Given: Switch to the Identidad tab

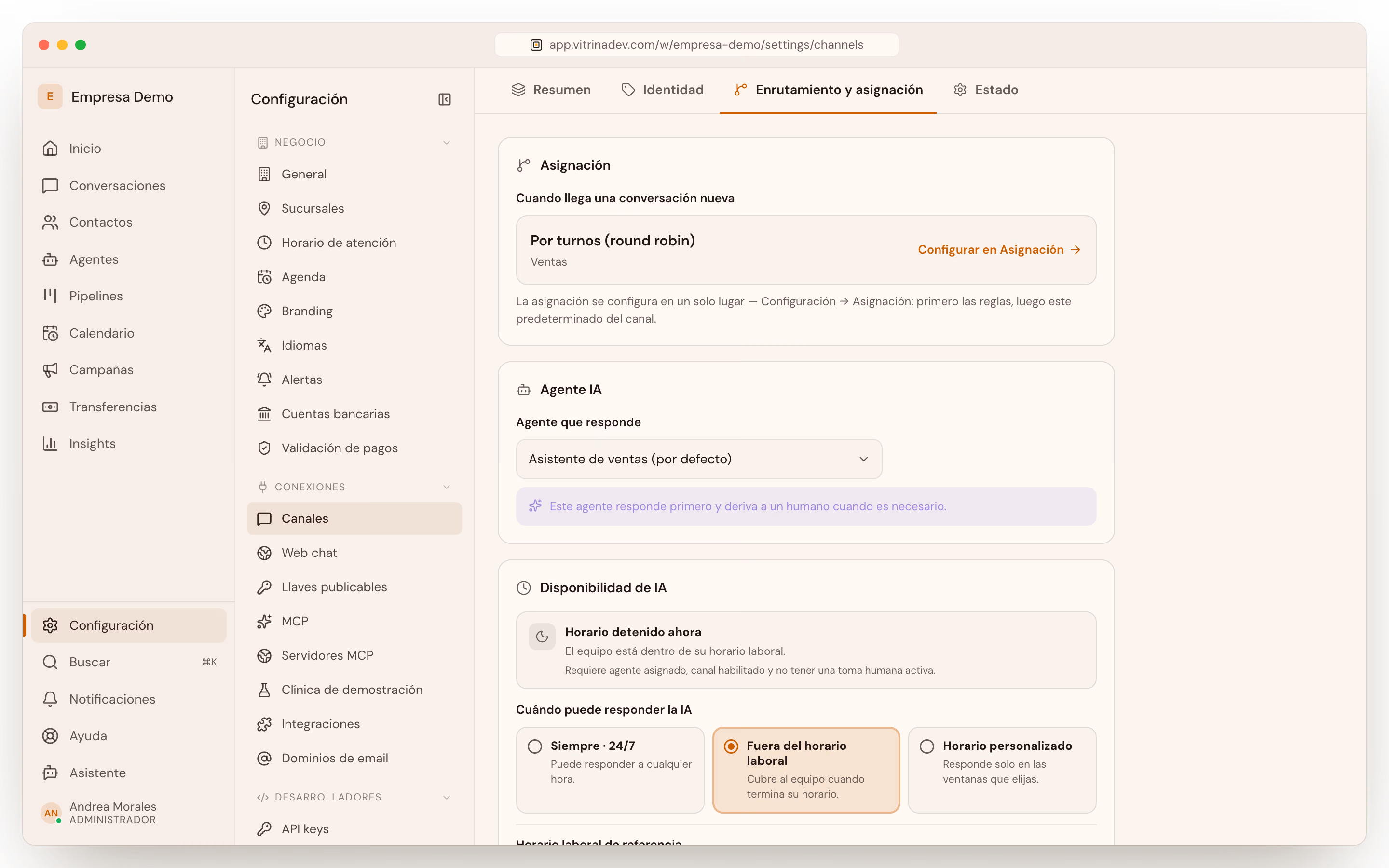Looking at the screenshot, I should [x=662, y=90].
